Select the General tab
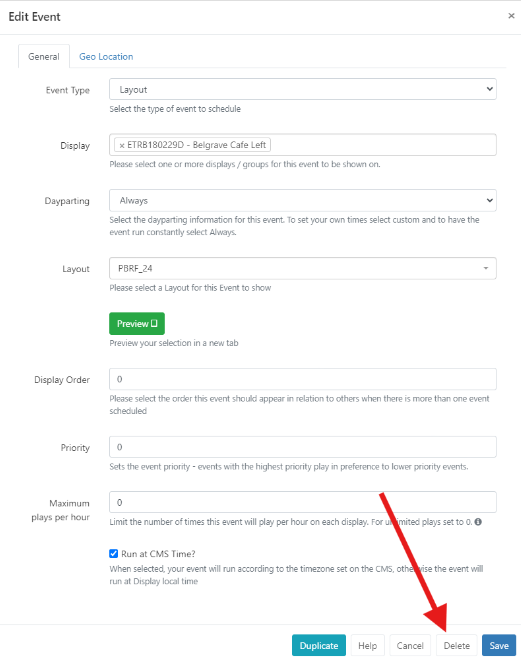The height and width of the screenshot is (664, 521). click(44, 57)
